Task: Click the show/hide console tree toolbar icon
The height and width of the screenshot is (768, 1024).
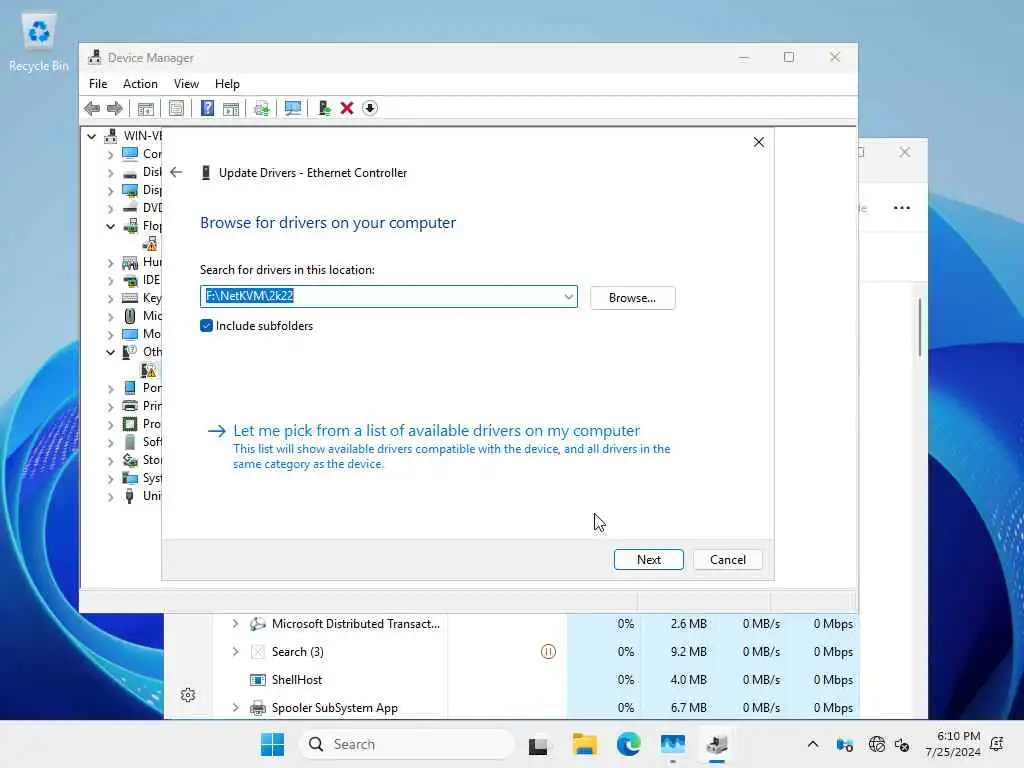Action: pos(146,108)
